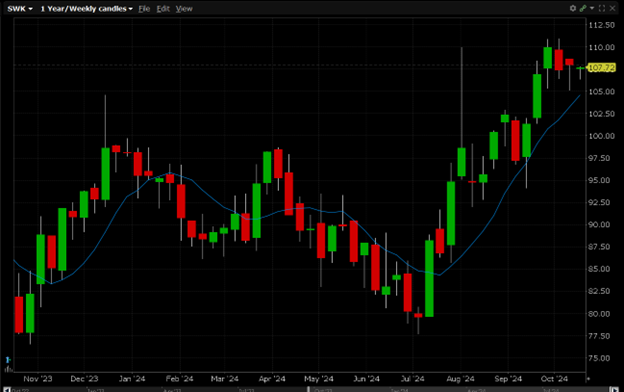Click the Jan '24 date axis label
The height and width of the screenshot is (392, 624).
tap(132, 378)
